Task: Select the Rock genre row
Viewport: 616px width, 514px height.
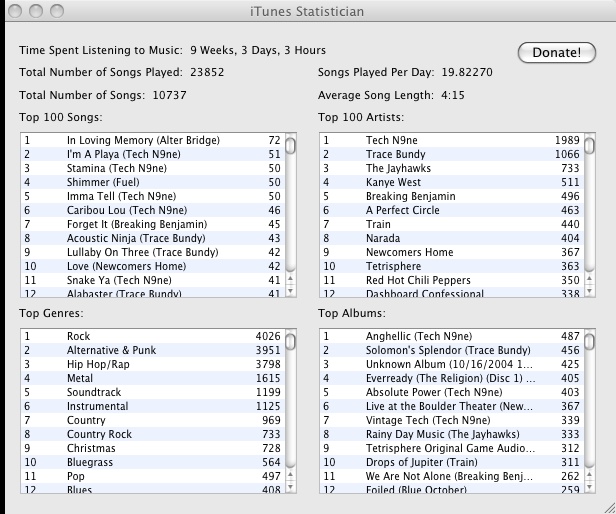Action: 153,336
